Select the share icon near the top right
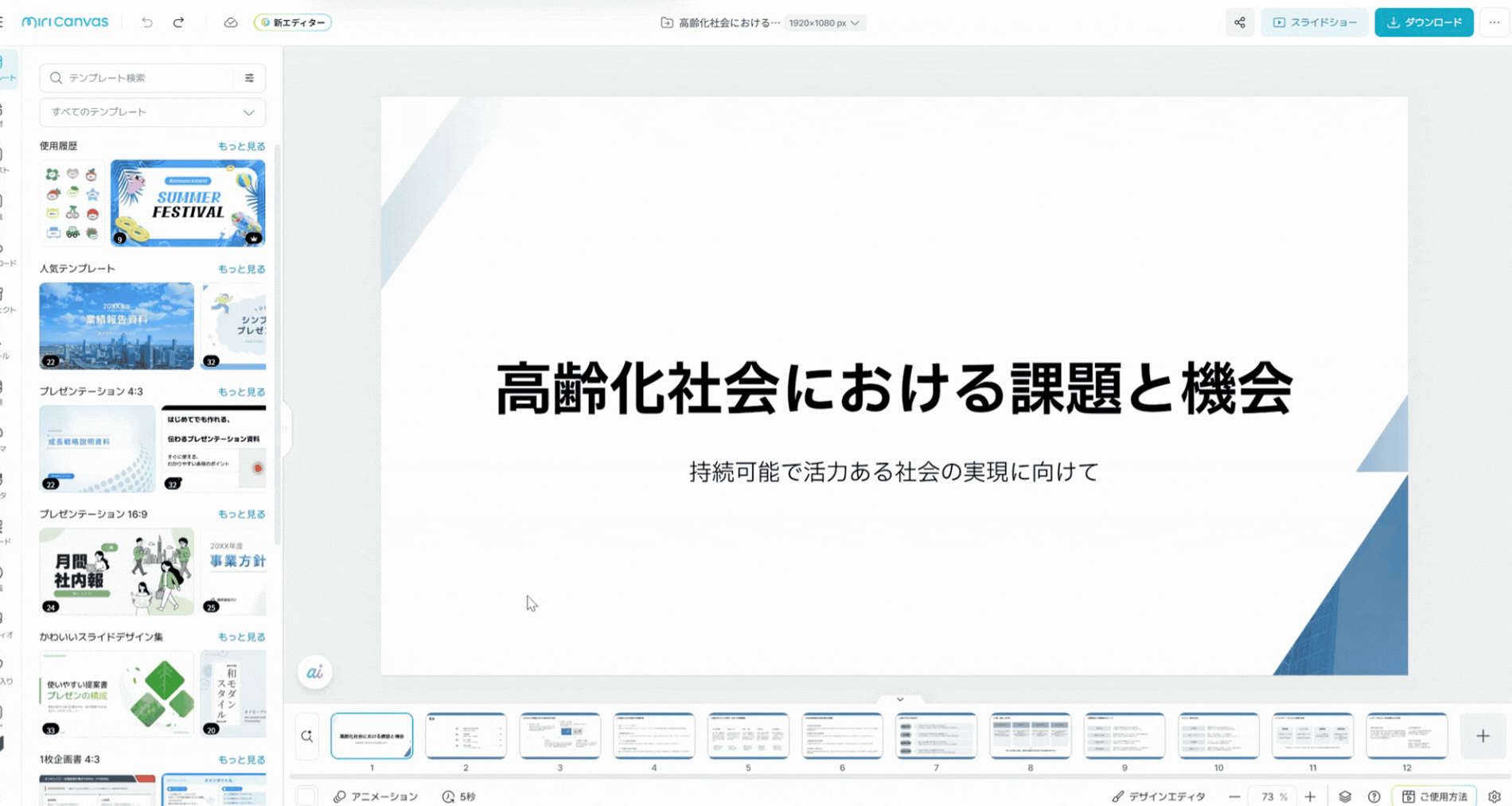 click(1239, 22)
